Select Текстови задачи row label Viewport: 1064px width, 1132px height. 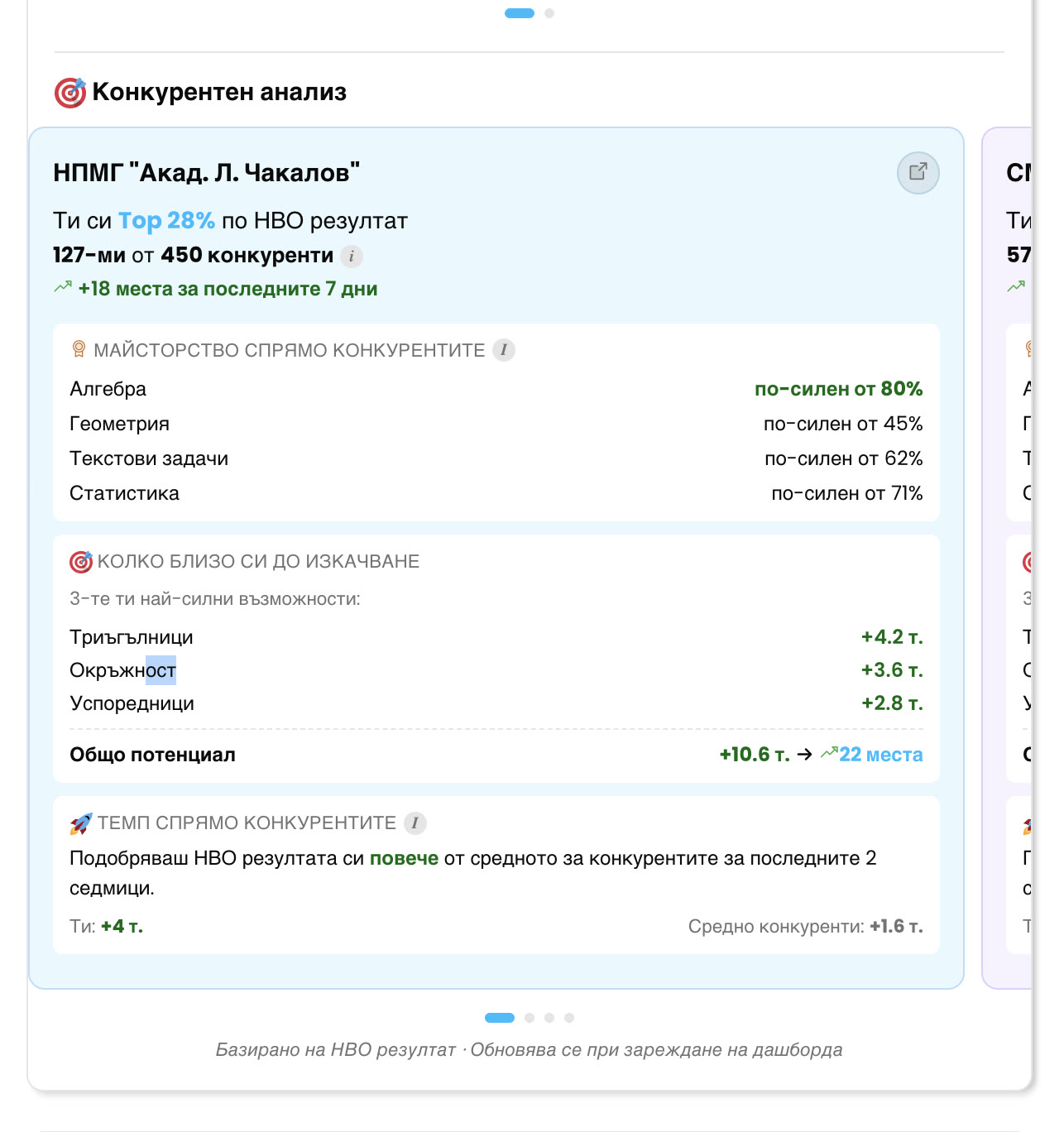coord(149,458)
